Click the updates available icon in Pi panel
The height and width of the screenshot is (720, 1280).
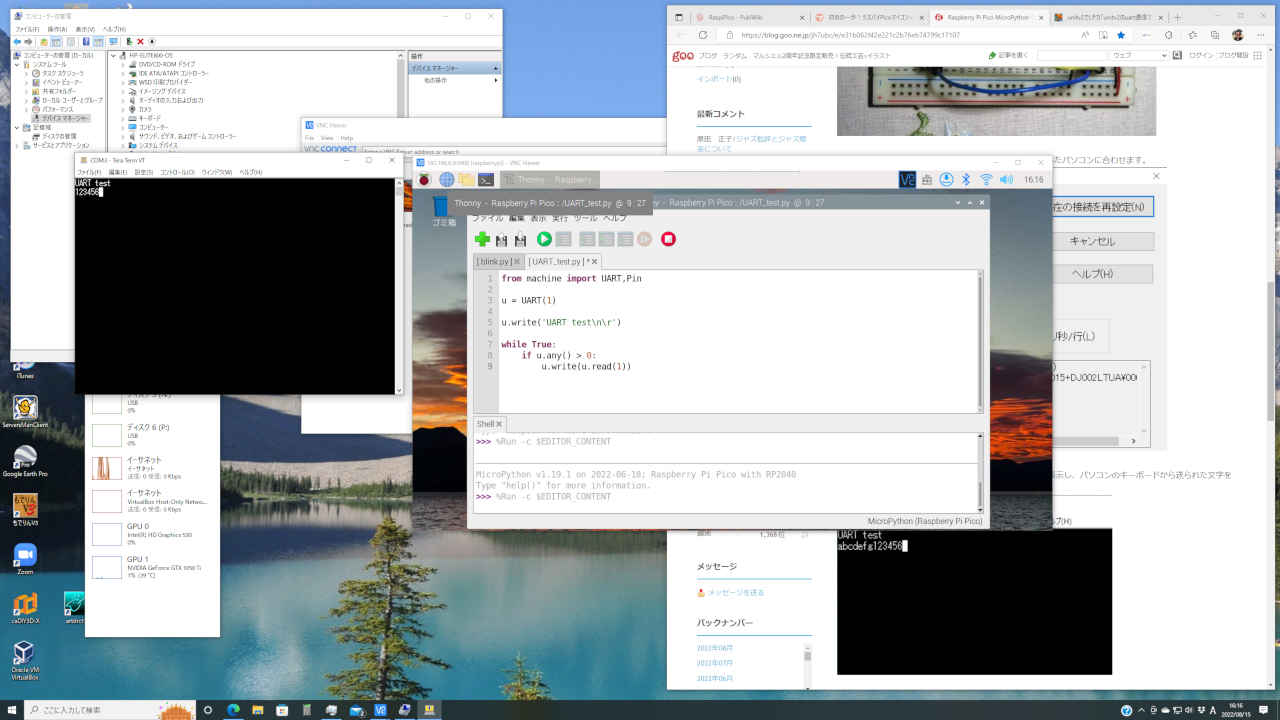click(946, 179)
